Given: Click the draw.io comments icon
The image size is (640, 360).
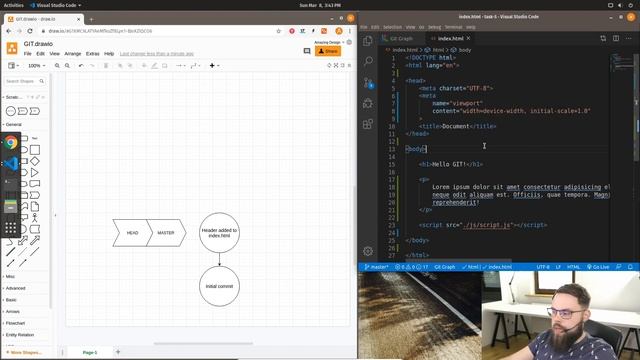Looking at the screenshot, I should [307, 51].
